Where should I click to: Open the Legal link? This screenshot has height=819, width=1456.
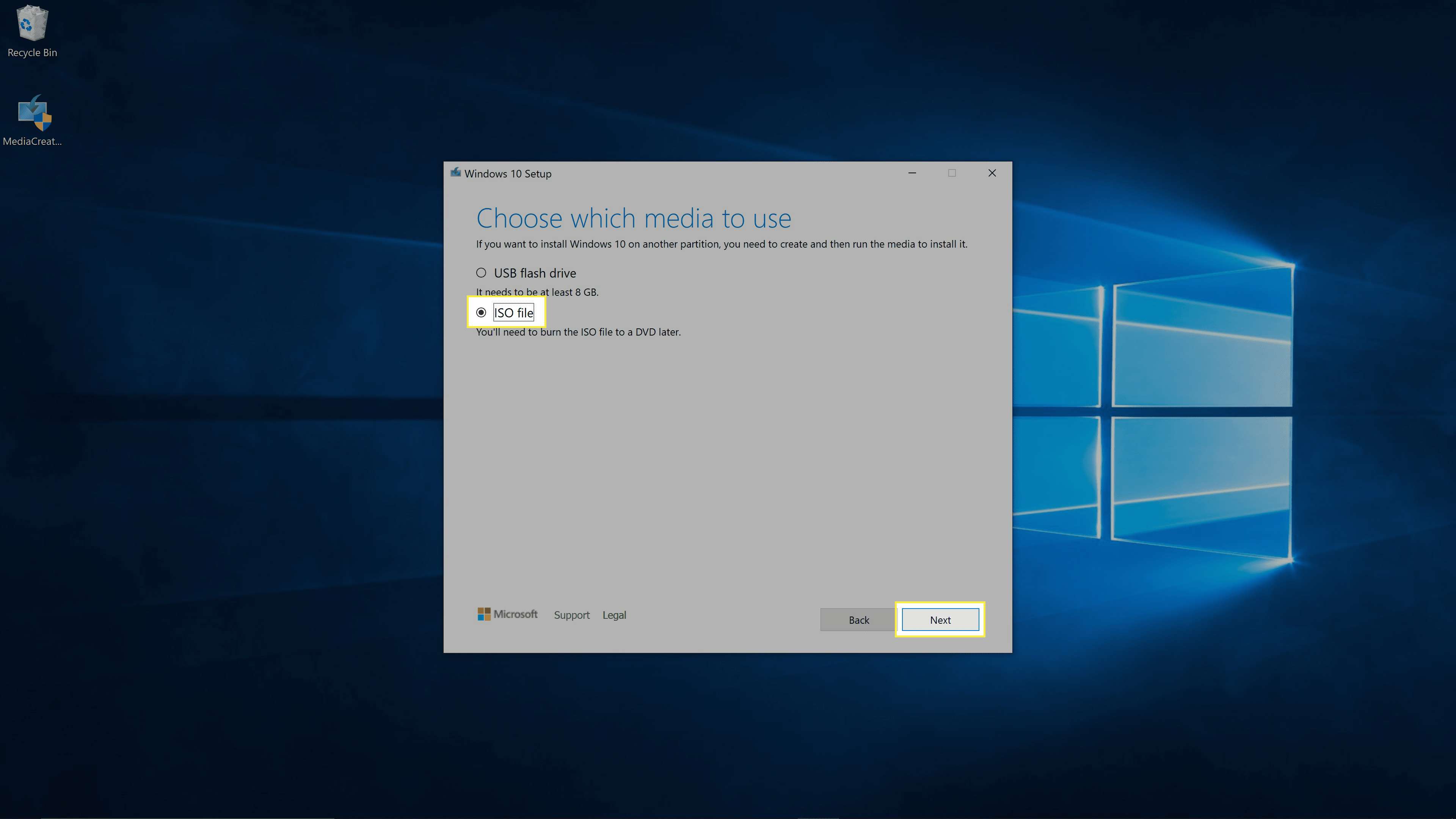tap(614, 615)
